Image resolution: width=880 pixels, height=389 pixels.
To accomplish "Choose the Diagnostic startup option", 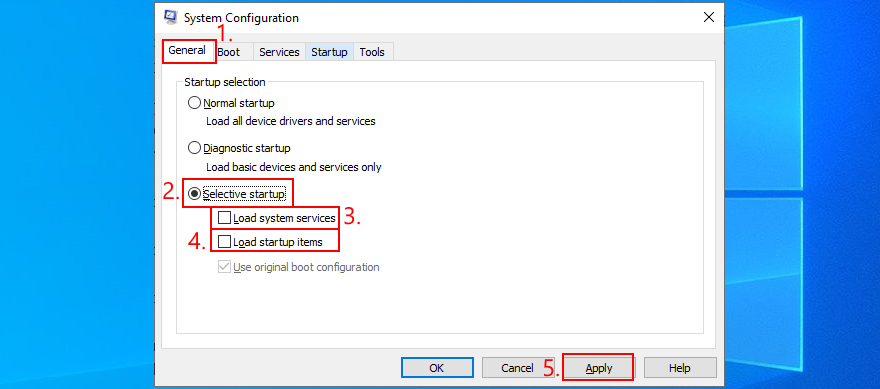I will click(194, 148).
